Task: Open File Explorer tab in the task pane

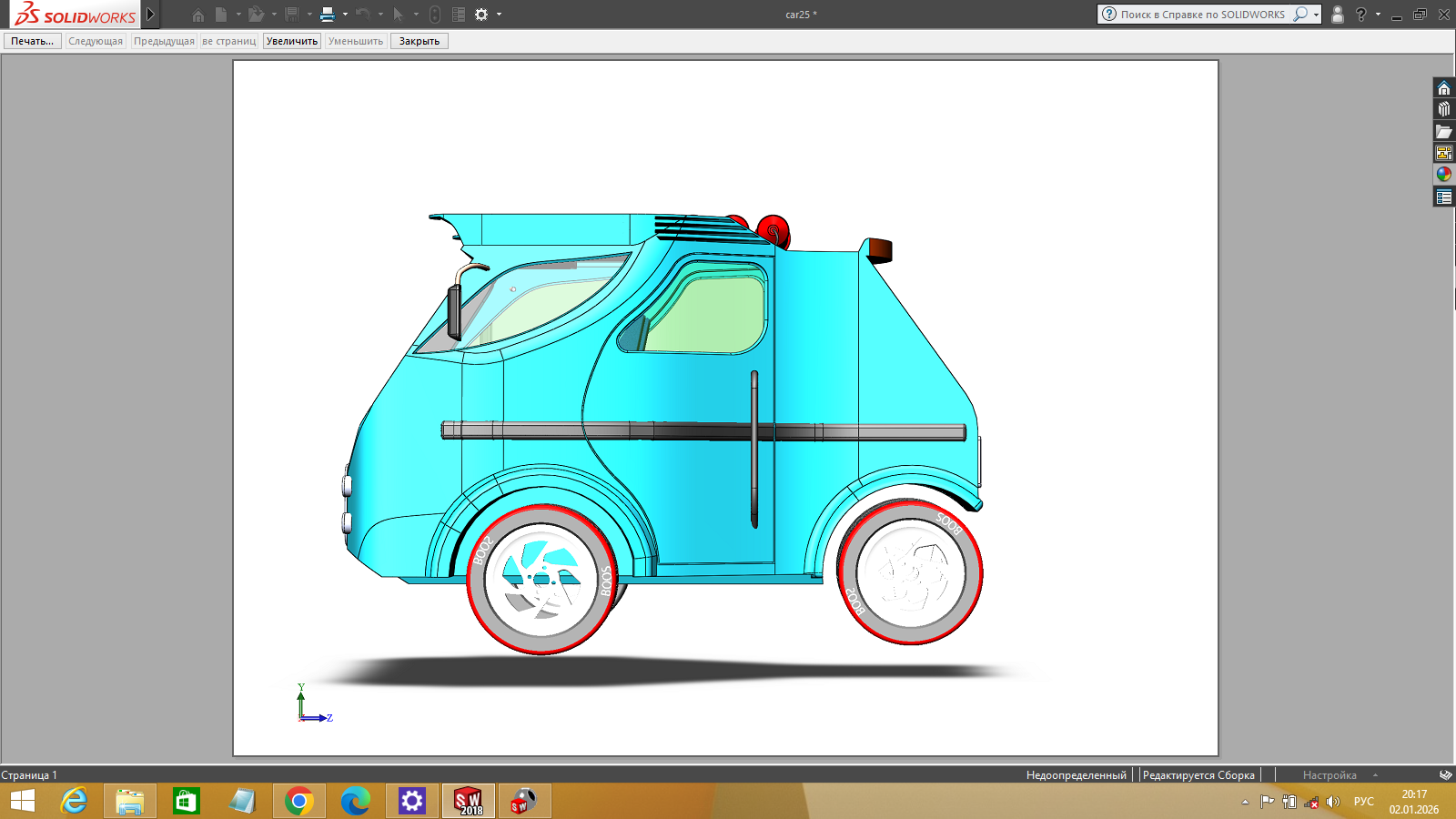Action: pos(1444,132)
